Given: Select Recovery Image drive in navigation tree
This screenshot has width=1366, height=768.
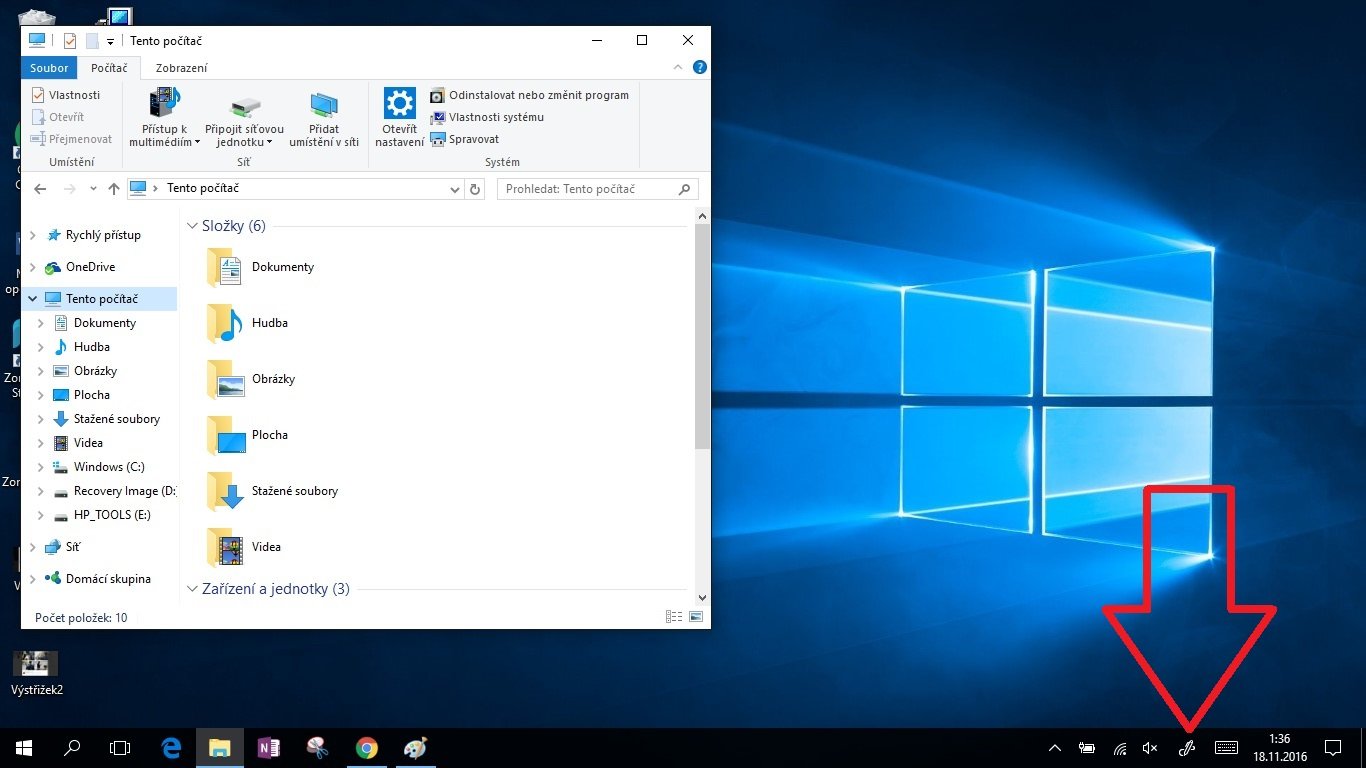Looking at the screenshot, I should pyautogui.click(x=113, y=491).
